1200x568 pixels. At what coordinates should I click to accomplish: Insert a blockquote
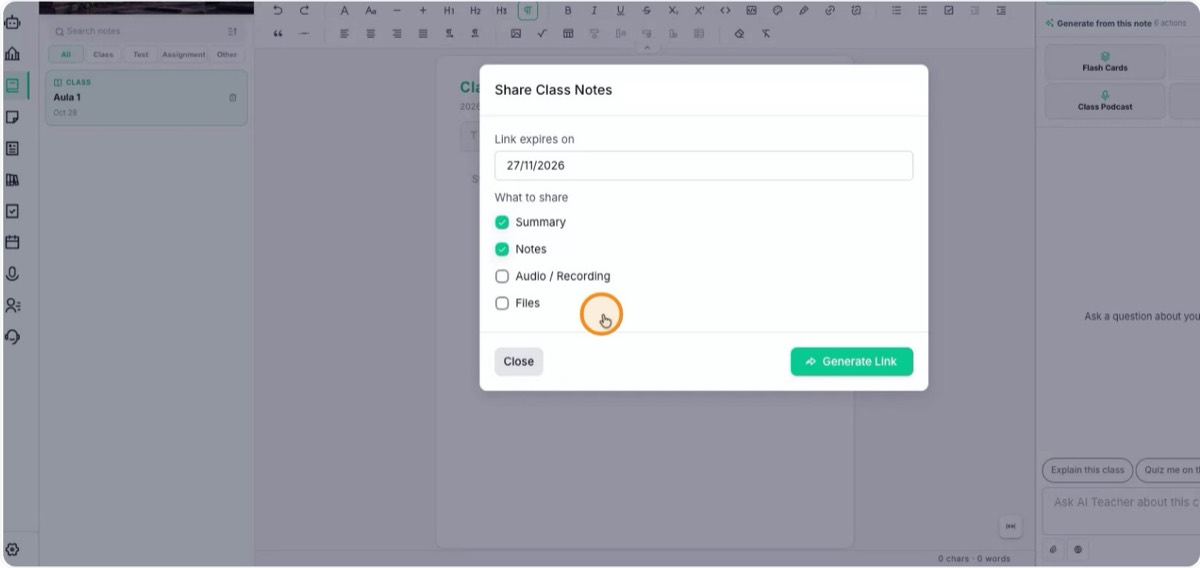[278, 33]
